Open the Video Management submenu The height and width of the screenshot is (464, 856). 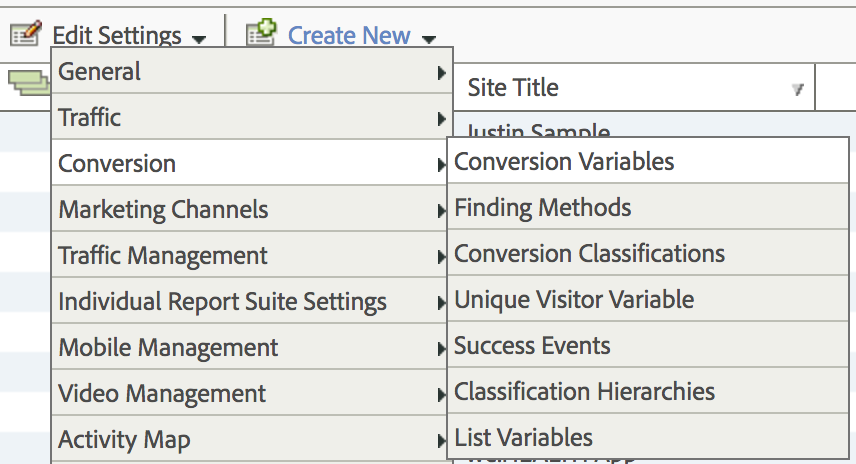point(250,394)
